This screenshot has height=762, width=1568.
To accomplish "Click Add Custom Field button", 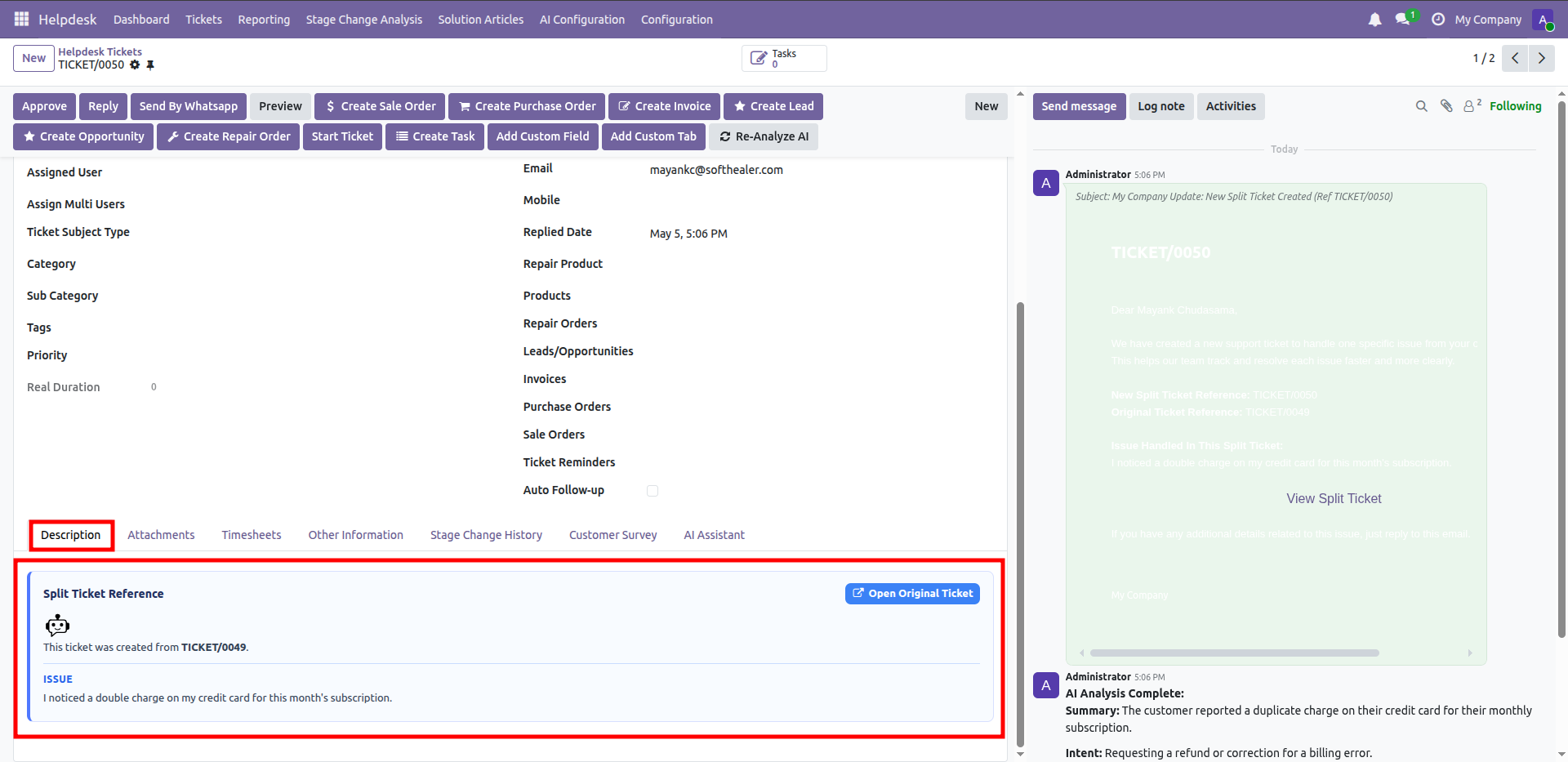I will point(543,136).
